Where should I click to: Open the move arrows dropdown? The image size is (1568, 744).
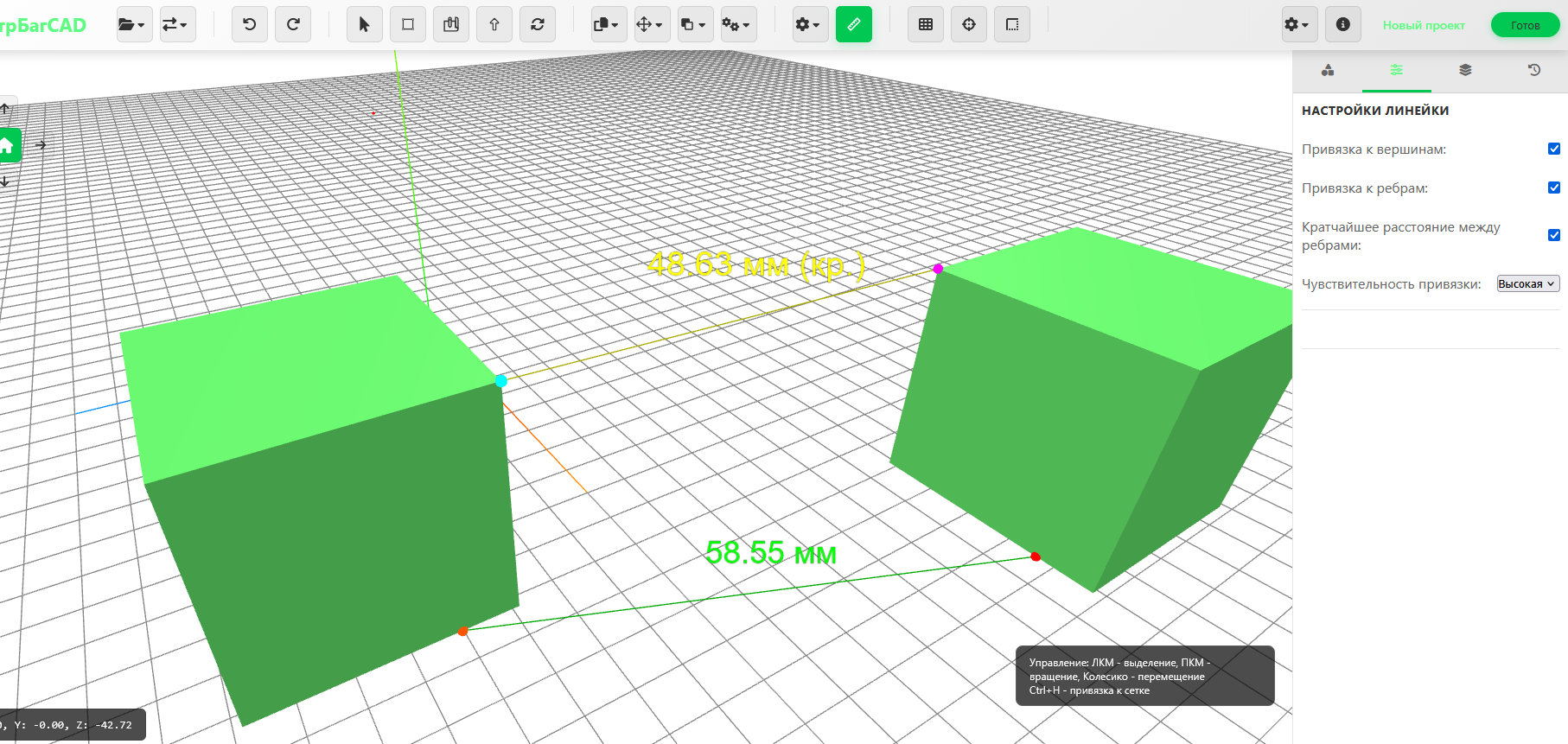pos(649,24)
